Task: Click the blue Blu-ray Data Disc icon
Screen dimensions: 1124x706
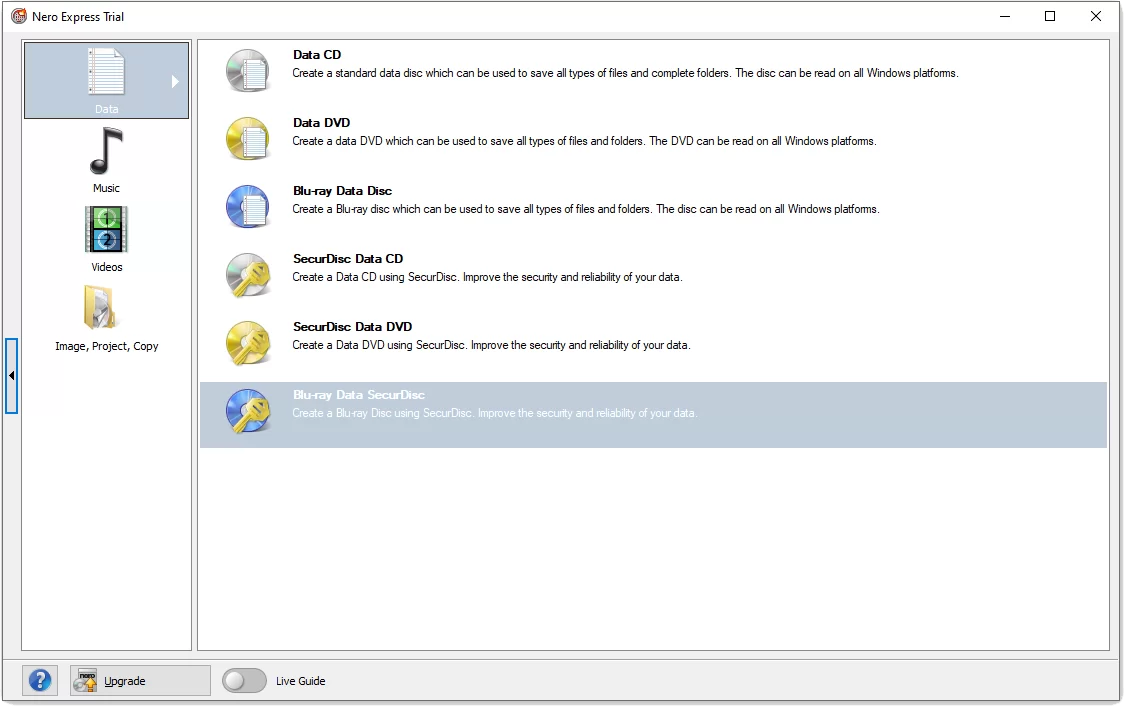Action: 248,206
